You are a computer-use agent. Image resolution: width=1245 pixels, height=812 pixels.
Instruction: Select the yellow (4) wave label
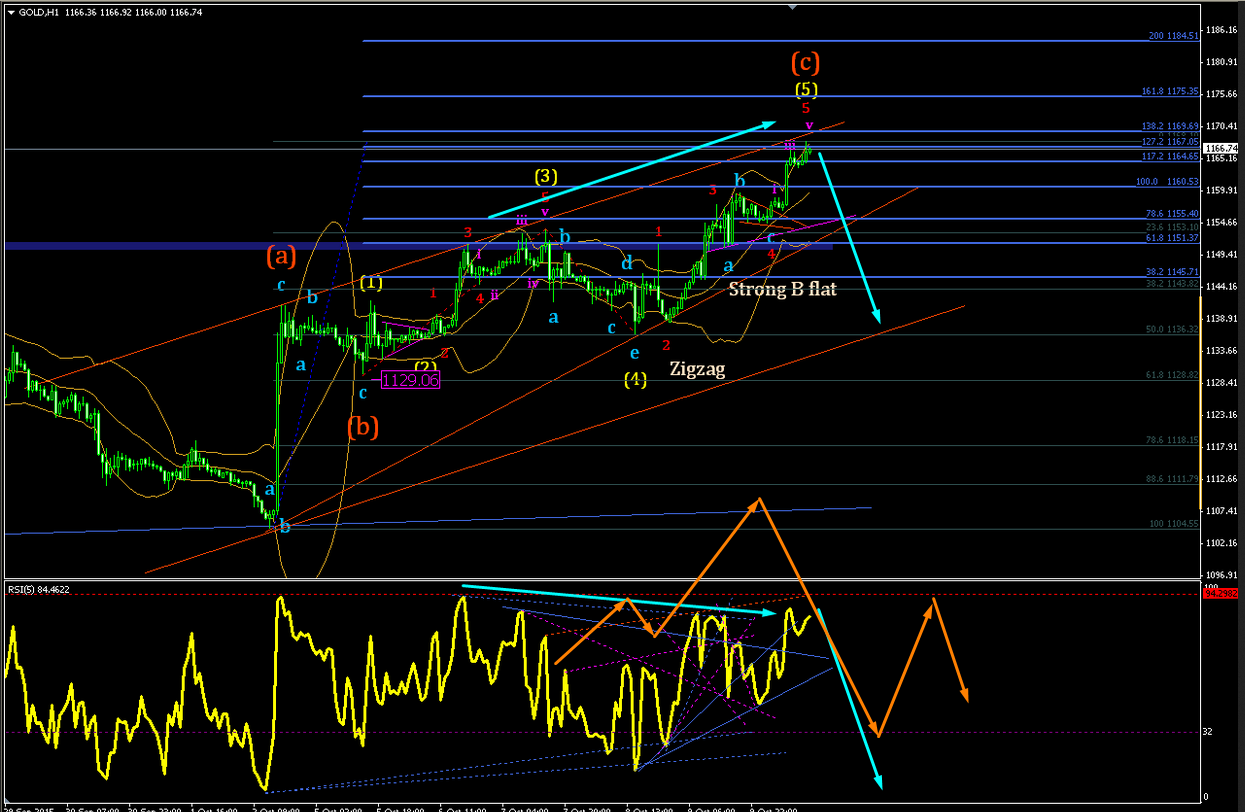click(635, 379)
